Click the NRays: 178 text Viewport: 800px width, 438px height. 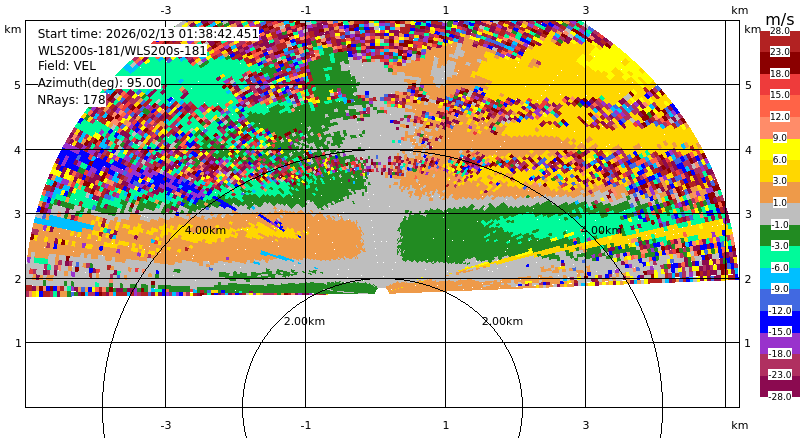pyautogui.click(x=71, y=100)
